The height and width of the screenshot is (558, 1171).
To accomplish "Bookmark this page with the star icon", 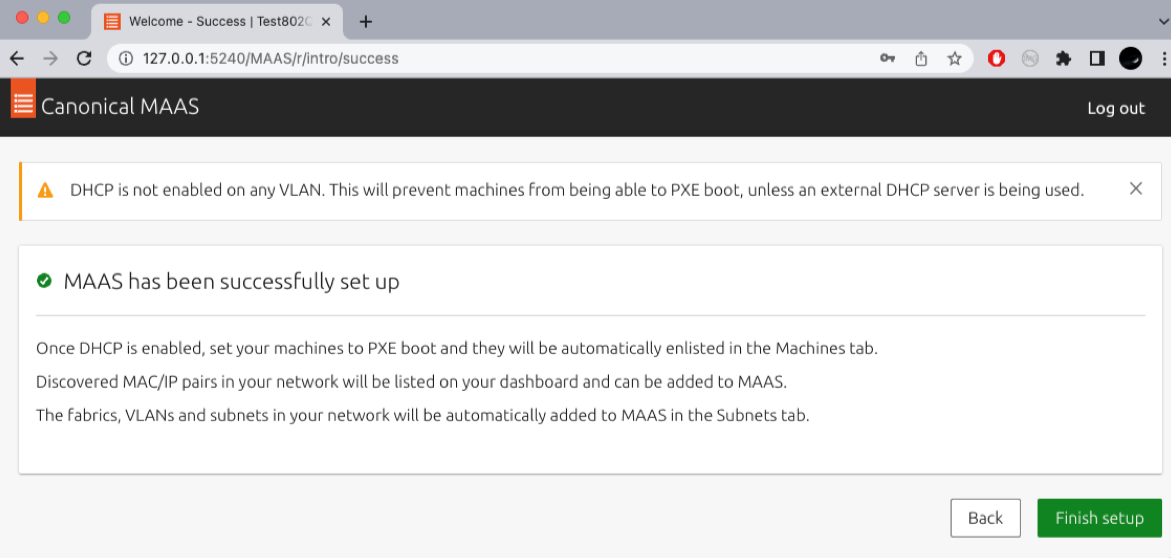I will (955, 59).
